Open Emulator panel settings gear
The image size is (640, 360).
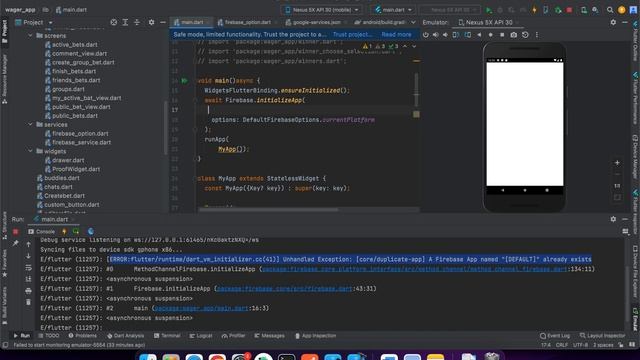click(x=613, y=22)
